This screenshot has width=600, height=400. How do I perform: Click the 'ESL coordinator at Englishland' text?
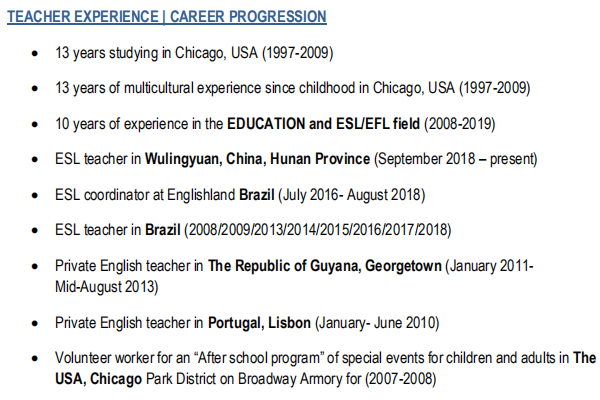click(145, 194)
